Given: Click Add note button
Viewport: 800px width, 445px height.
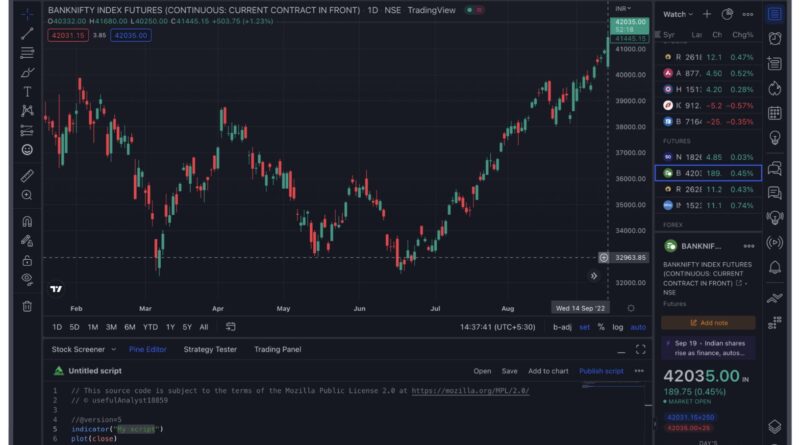Looking at the screenshot, I should tap(708, 323).
